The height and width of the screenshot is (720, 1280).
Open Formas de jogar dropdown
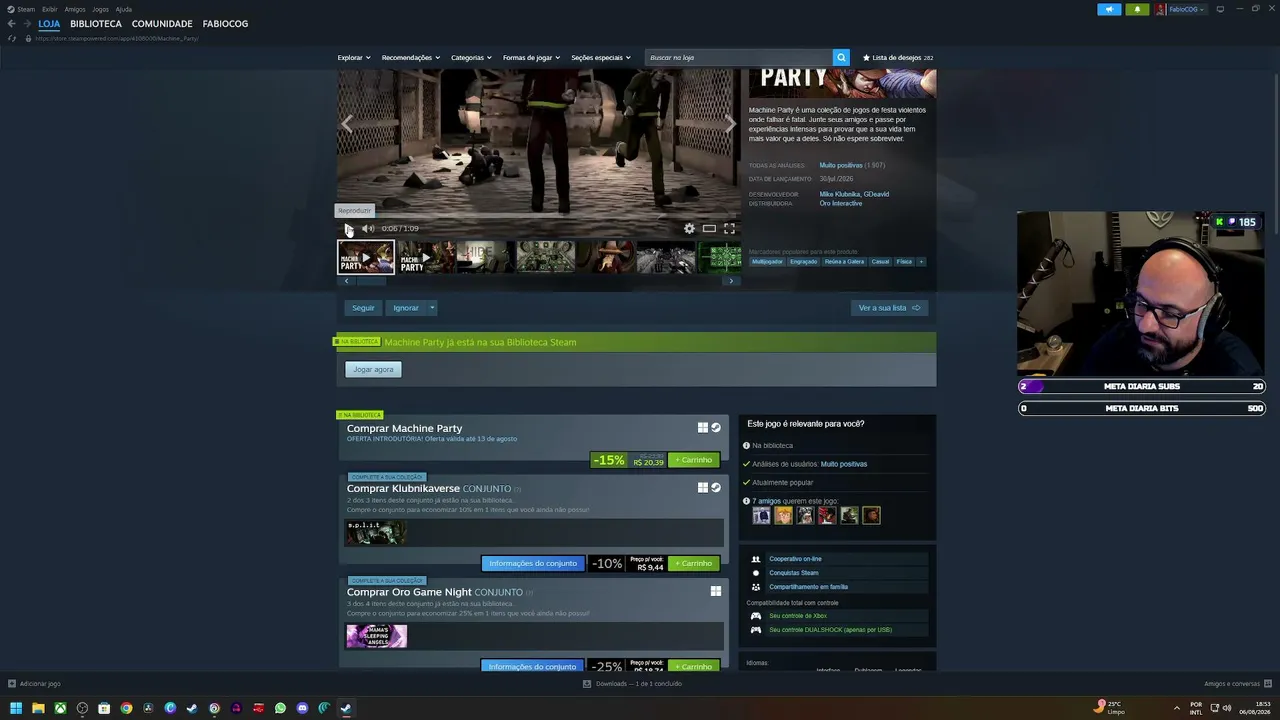click(x=531, y=57)
